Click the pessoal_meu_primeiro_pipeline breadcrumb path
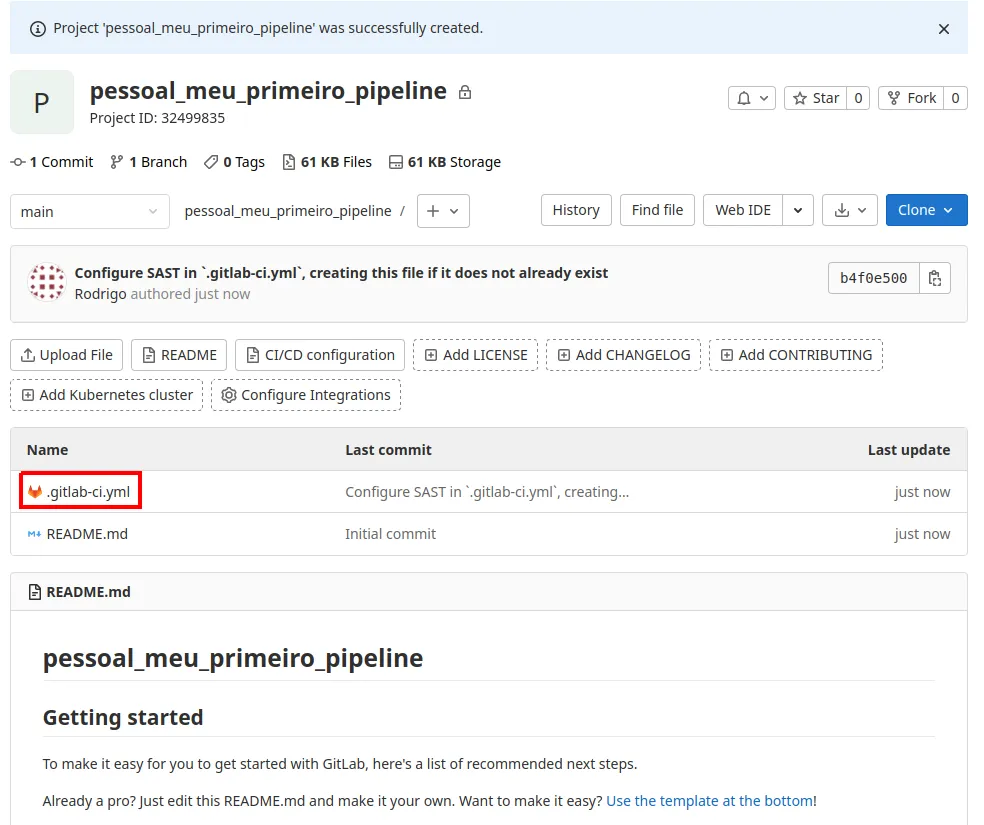 (288, 211)
